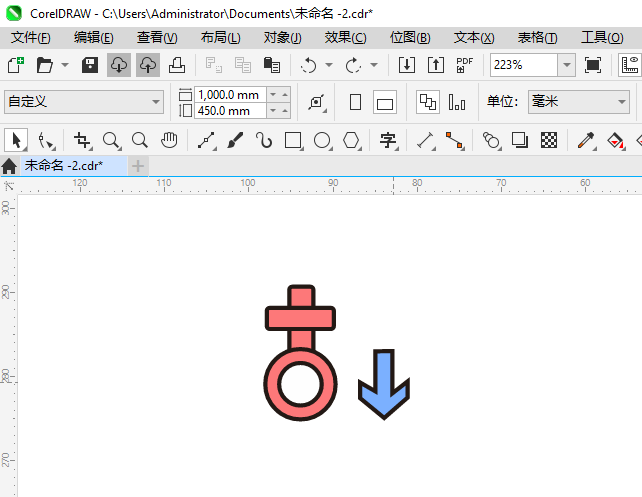Select the Blend effects tool
The width and height of the screenshot is (642, 497).
click(491, 140)
